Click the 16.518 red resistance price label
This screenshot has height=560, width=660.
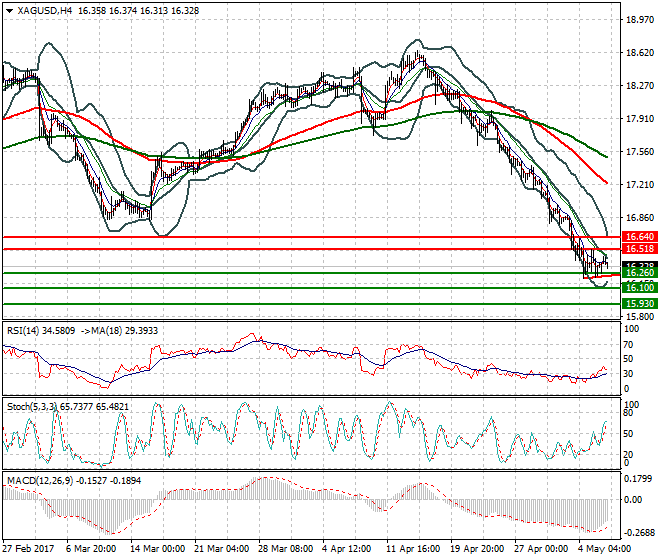pyautogui.click(x=640, y=249)
